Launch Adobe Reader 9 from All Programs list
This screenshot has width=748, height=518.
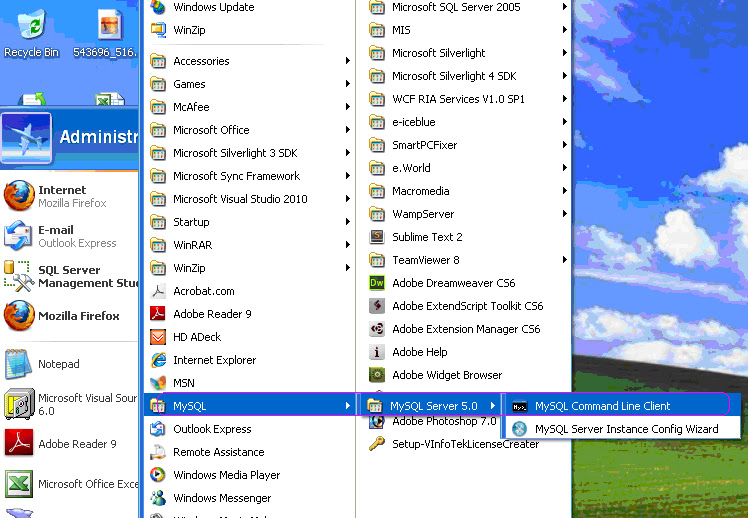coord(249,314)
